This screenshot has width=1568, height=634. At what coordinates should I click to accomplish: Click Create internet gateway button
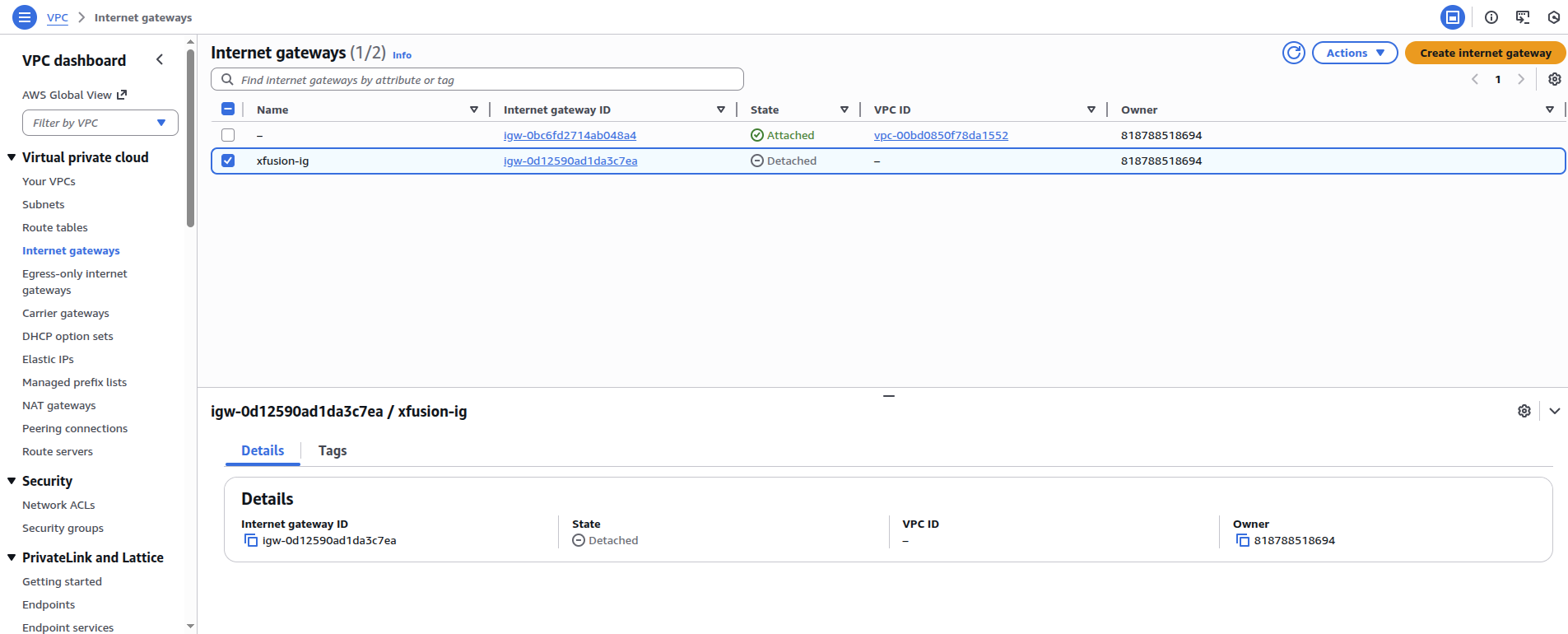pyautogui.click(x=1485, y=53)
